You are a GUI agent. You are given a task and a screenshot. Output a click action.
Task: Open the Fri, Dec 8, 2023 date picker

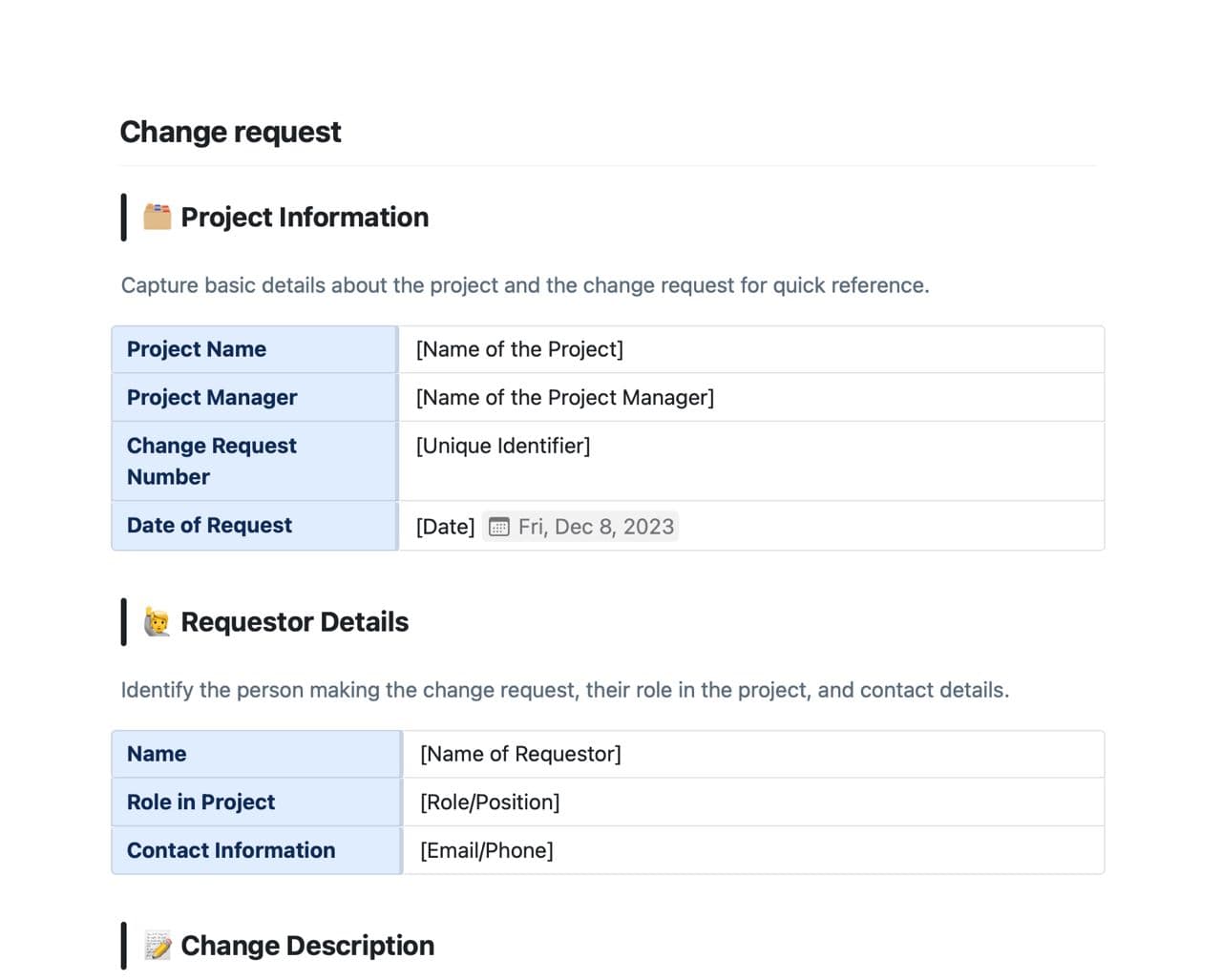pyautogui.click(x=595, y=527)
